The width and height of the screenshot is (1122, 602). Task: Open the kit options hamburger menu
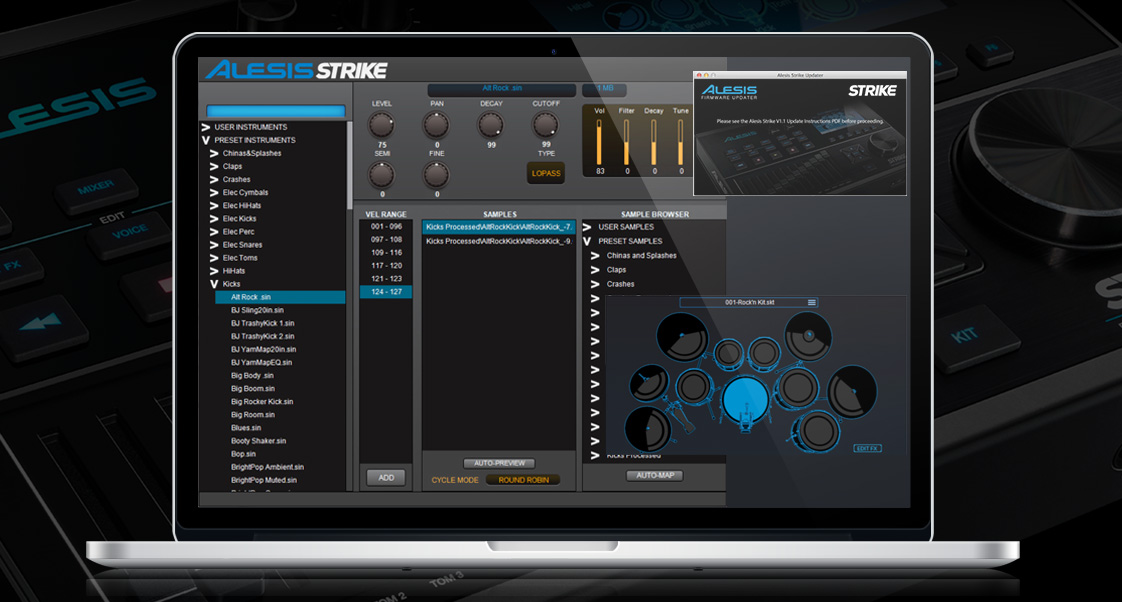[811, 302]
